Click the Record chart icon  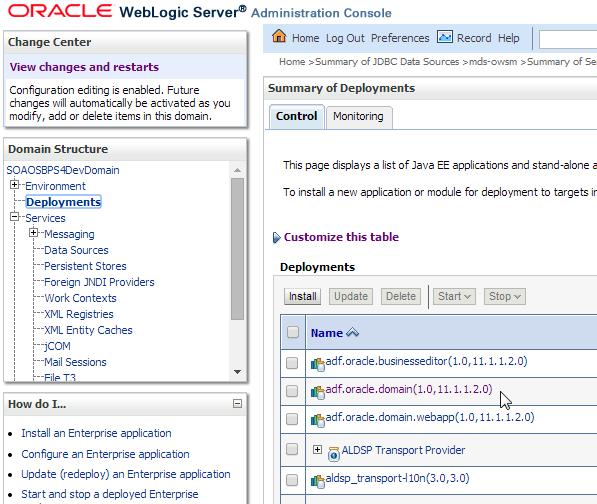pos(445,37)
